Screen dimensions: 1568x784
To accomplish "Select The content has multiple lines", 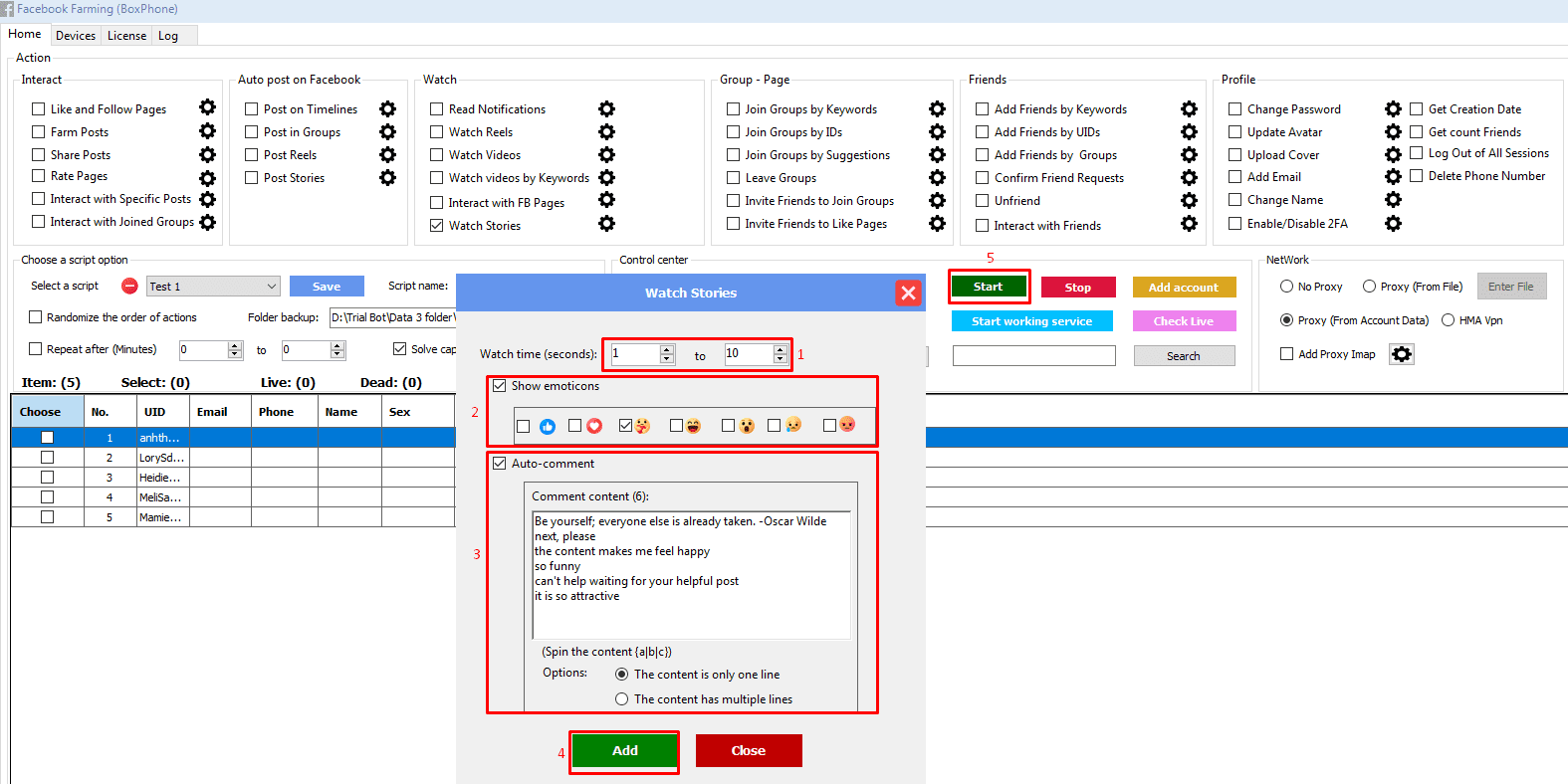I will (621, 698).
